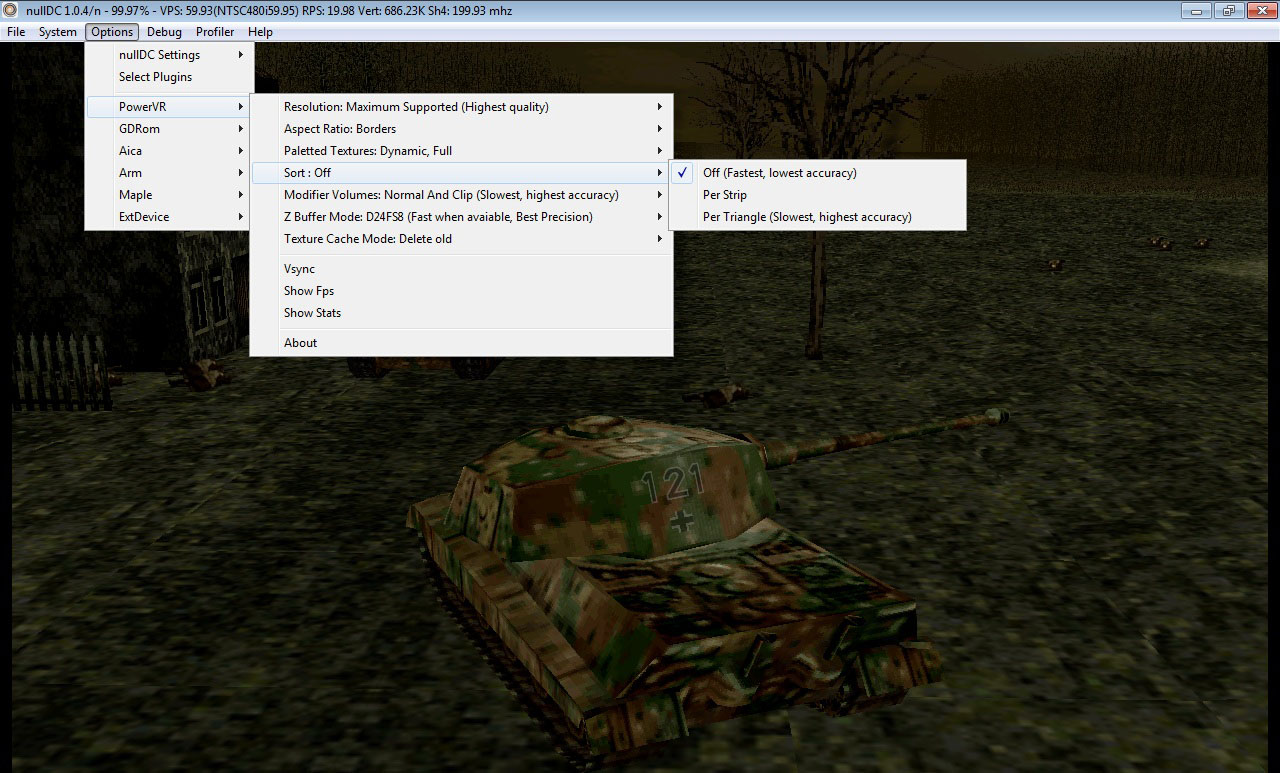This screenshot has height=773, width=1280.
Task: Open Aspect Ratio: Borders submenu
Action: pos(461,129)
